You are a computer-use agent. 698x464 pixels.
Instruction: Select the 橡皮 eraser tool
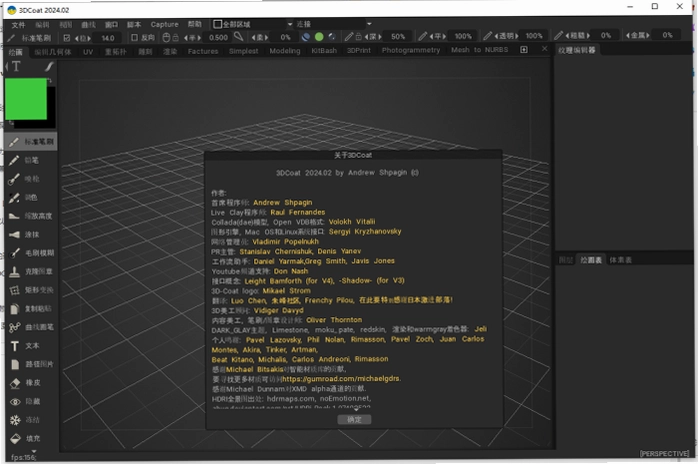(31, 383)
